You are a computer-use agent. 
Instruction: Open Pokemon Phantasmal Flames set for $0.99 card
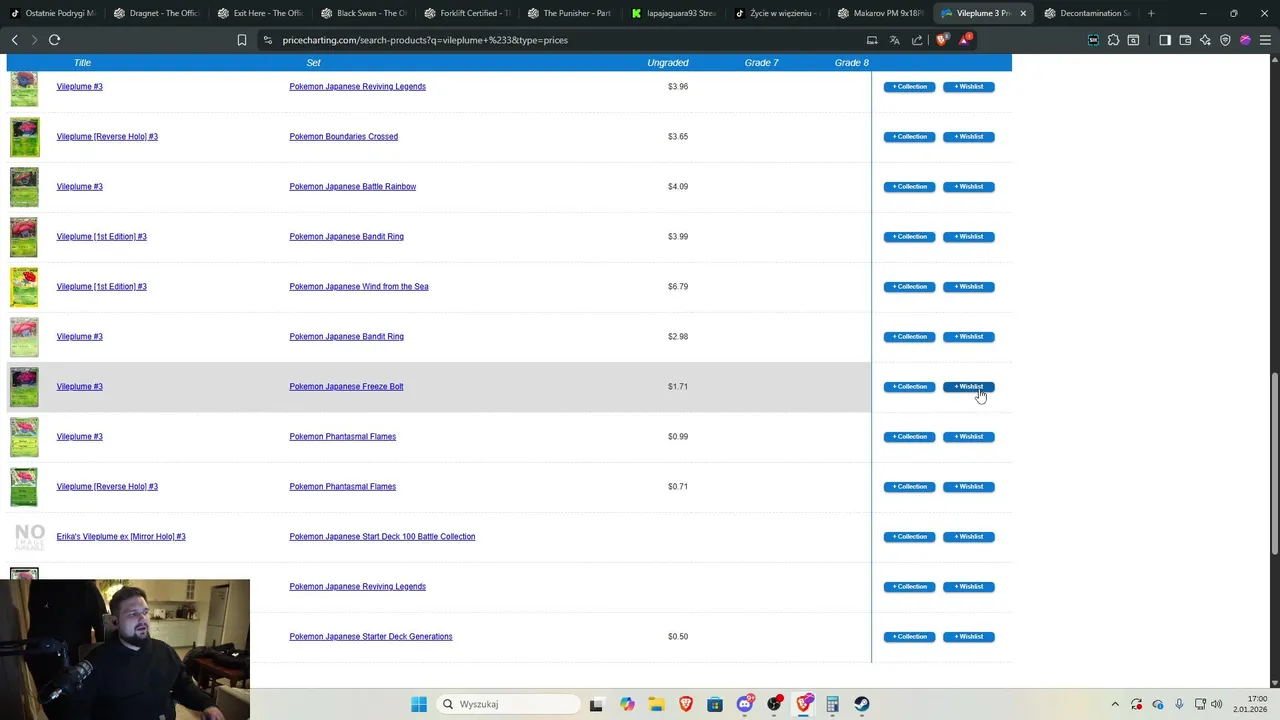[343, 437]
